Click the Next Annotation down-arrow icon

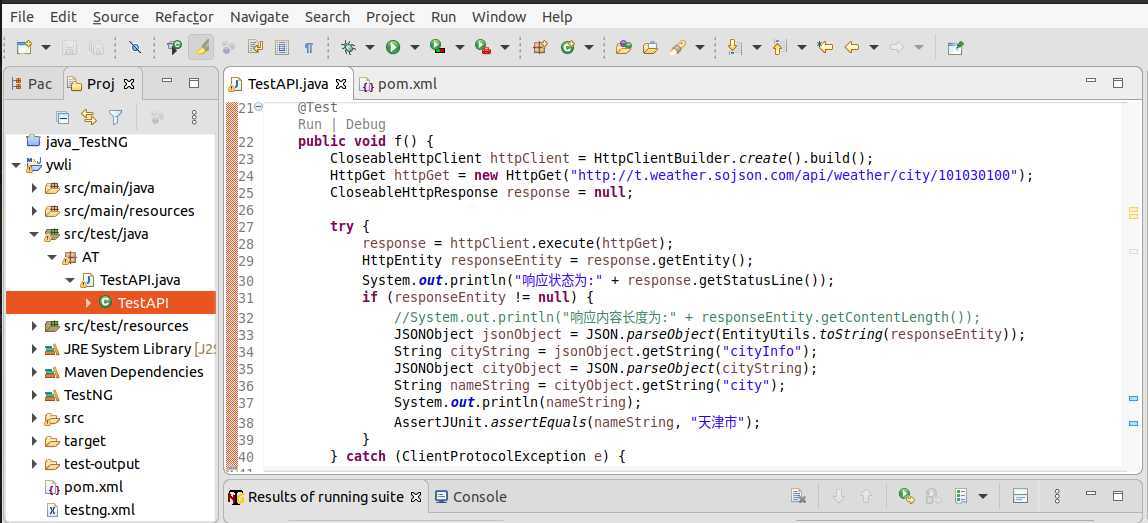pyautogui.click(x=734, y=48)
